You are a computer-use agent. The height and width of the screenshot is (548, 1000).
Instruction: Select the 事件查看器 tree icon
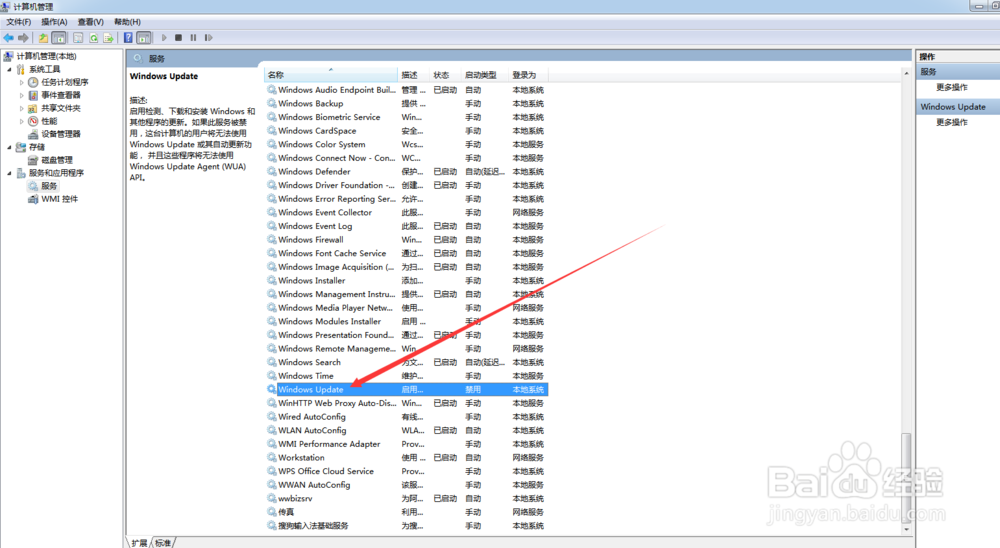(33, 95)
